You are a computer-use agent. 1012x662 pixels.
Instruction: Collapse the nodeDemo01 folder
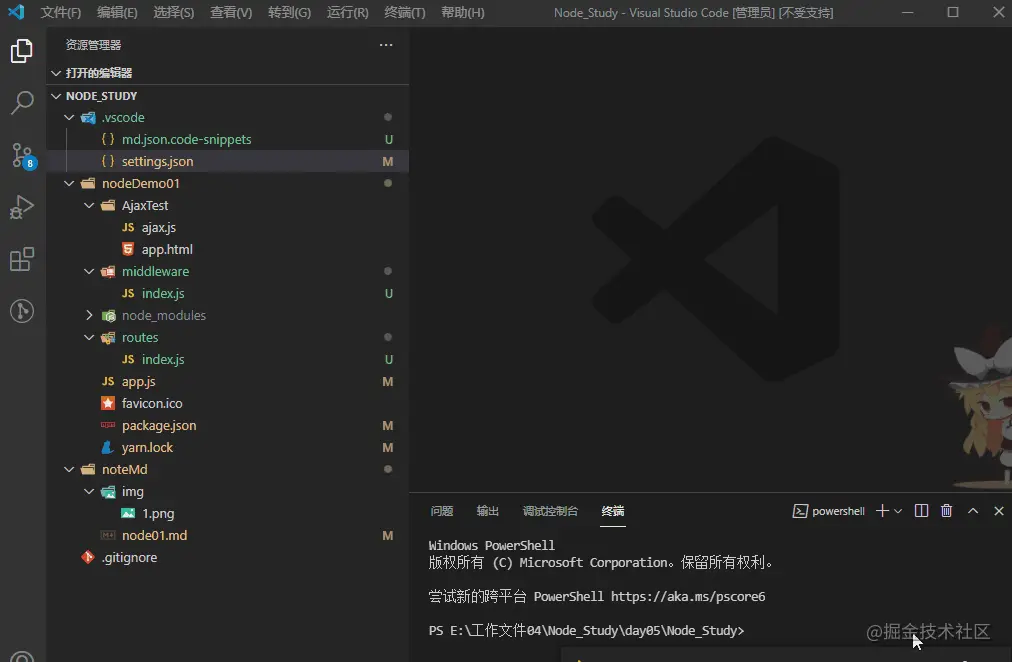tap(69, 183)
